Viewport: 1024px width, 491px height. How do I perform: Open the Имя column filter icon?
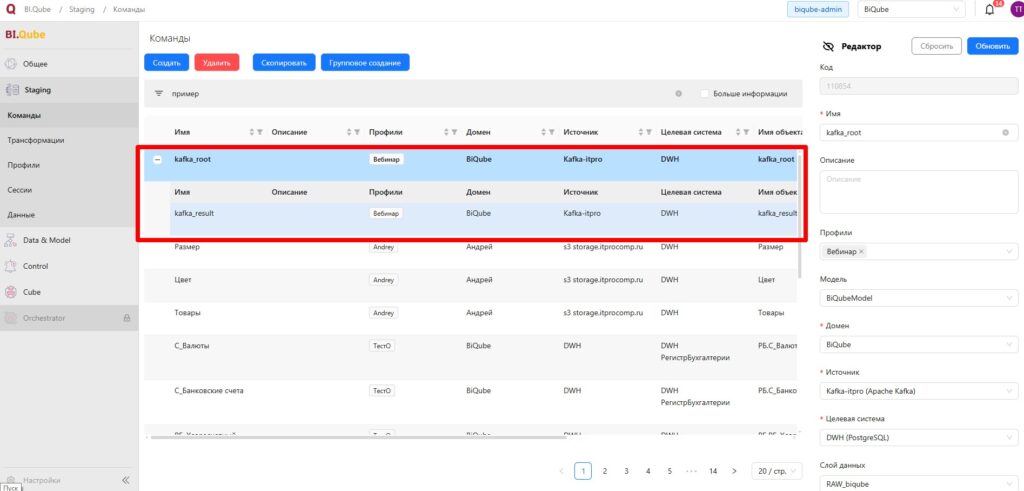[260, 133]
